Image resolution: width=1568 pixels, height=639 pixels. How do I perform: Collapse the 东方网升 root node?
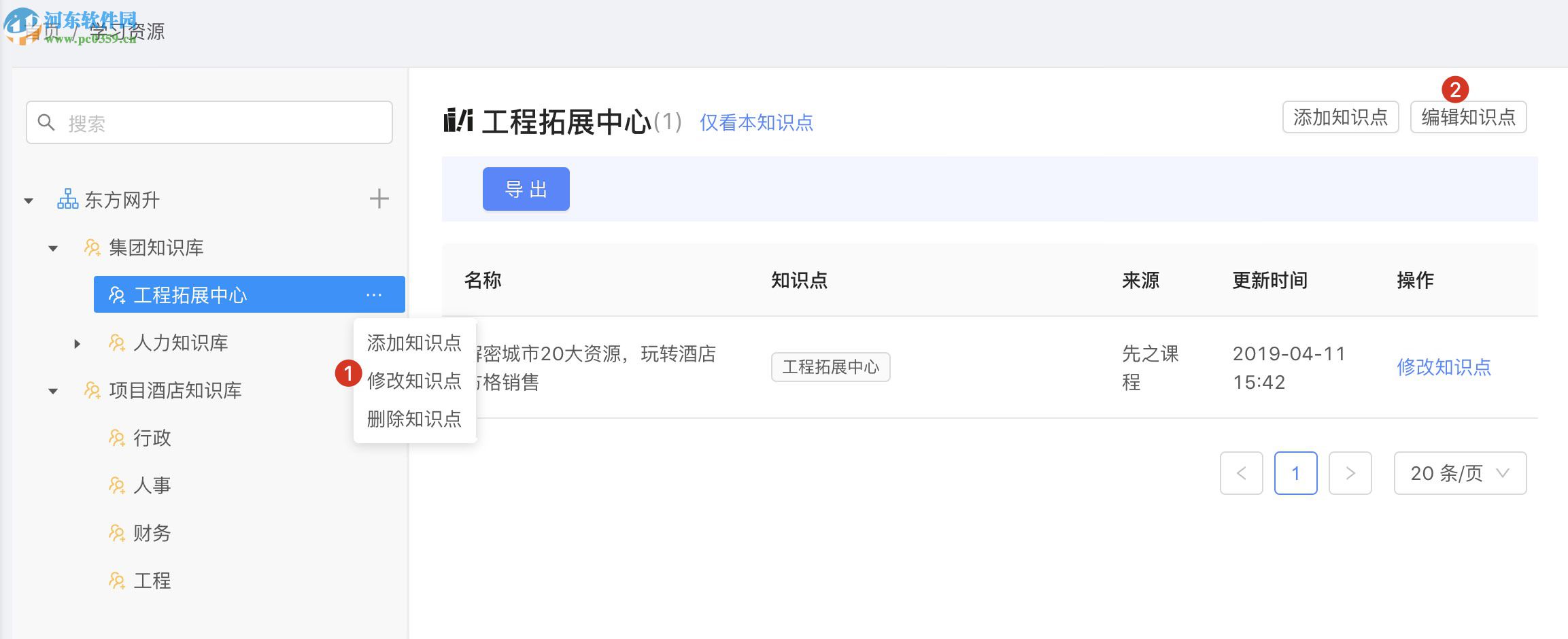point(29,201)
